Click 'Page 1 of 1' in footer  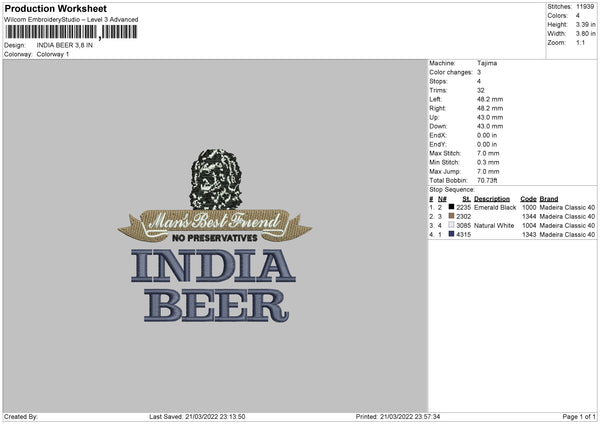[579, 416]
